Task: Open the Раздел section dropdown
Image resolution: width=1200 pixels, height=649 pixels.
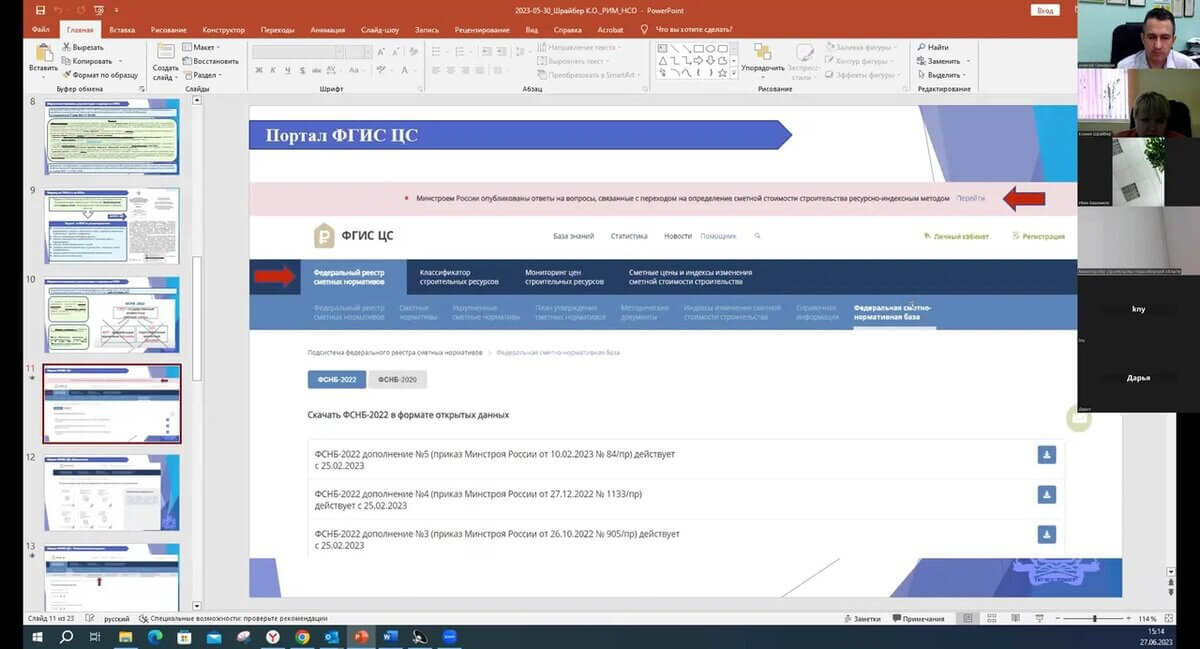Action: coord(204,75)
